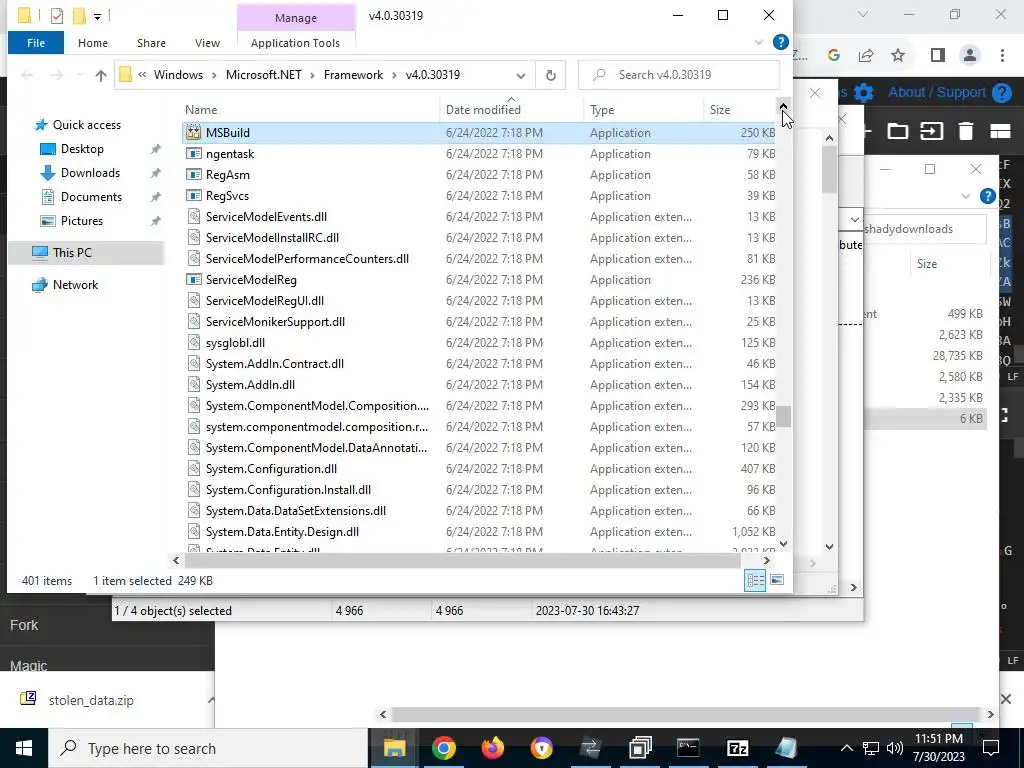Image resolution: width=1024 pixels, height=768 pixels.
Task: Click the trash icon in background app
Action: pos(965,131)
